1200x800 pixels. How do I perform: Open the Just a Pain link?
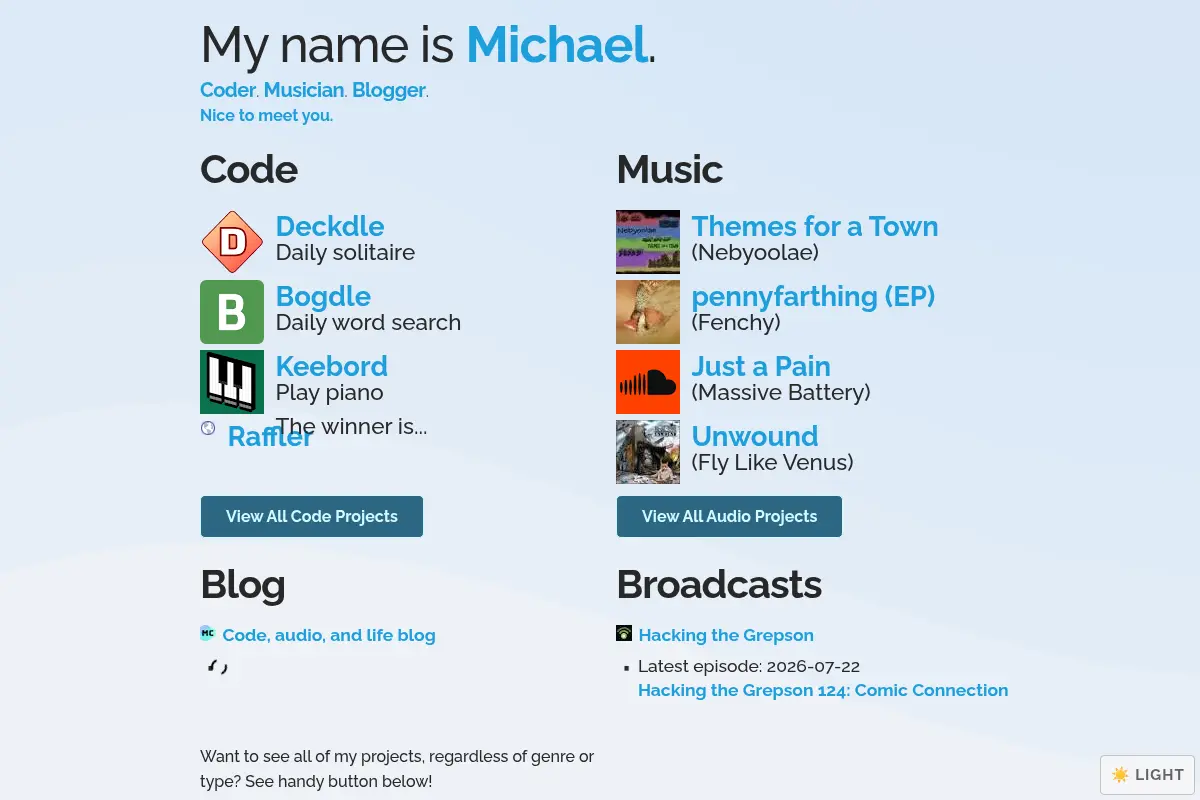pos(761,366)
